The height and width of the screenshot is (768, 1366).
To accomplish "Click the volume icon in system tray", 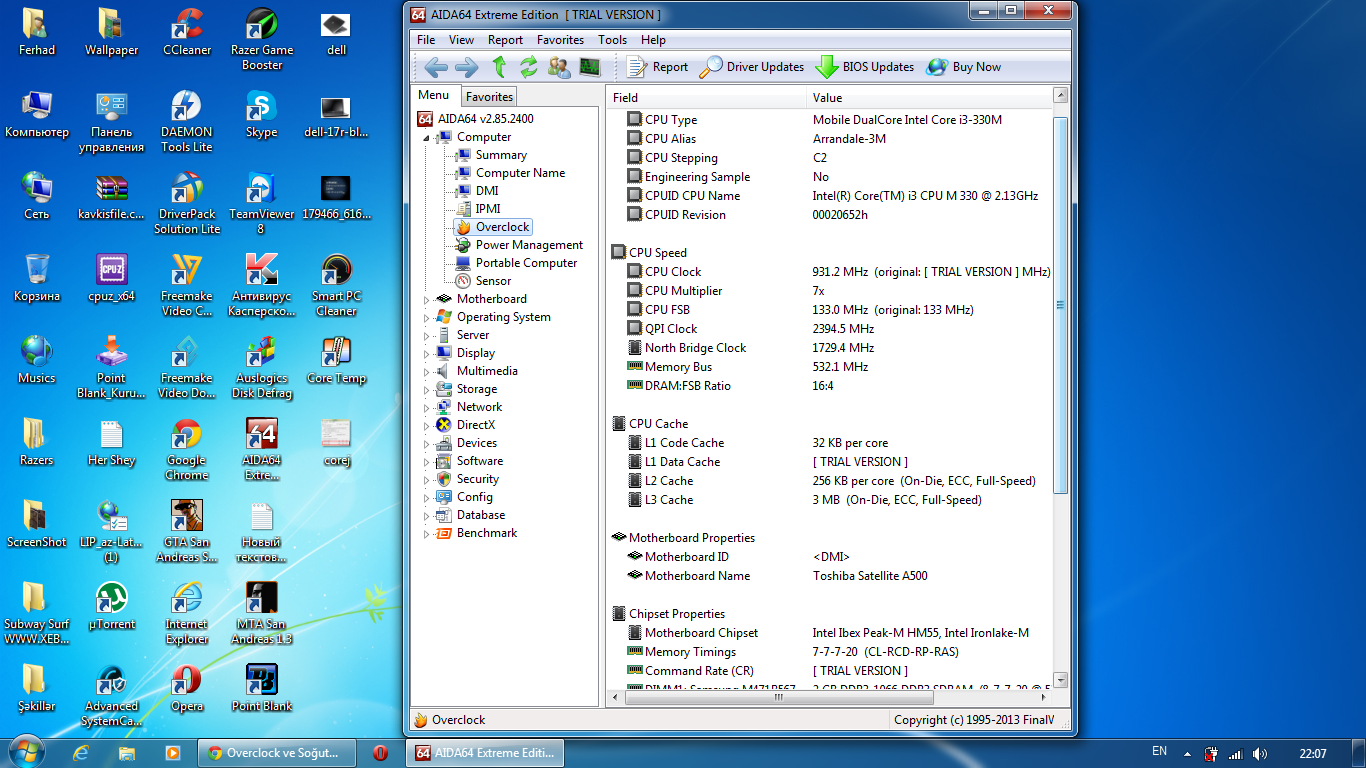I will [x=1259, y=753].
